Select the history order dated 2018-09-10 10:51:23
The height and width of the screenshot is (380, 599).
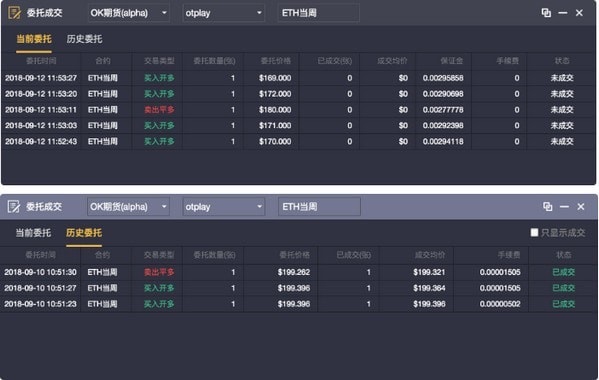[298, 304]
